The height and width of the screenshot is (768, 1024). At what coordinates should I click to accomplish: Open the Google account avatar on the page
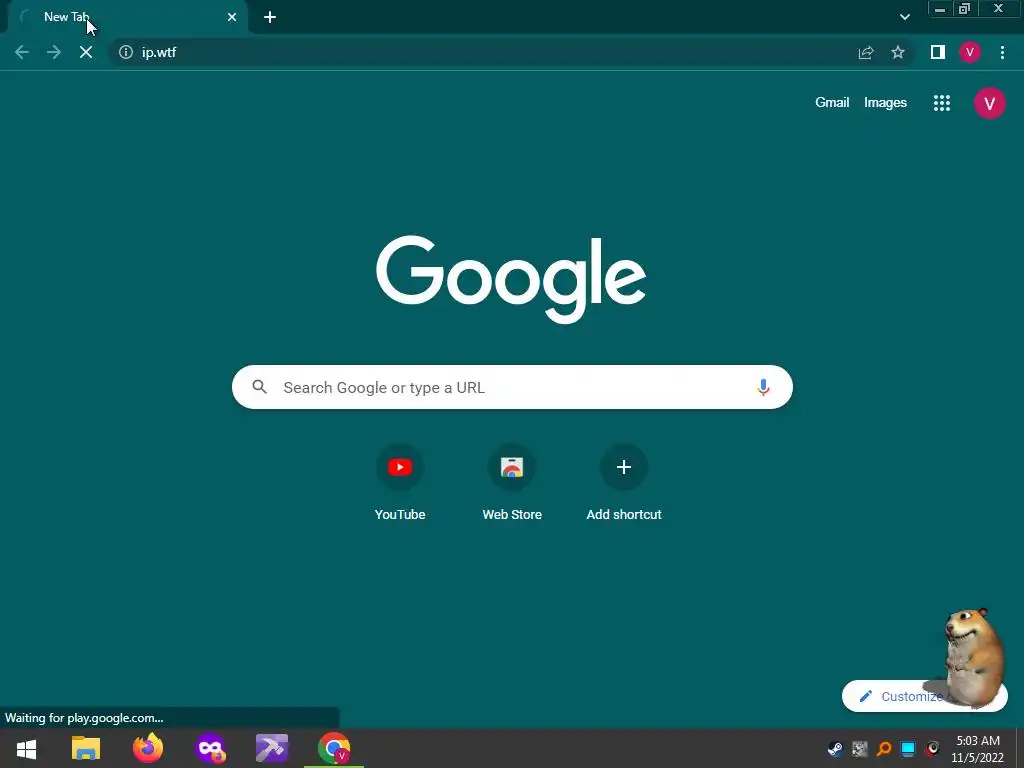click(989, 103)
